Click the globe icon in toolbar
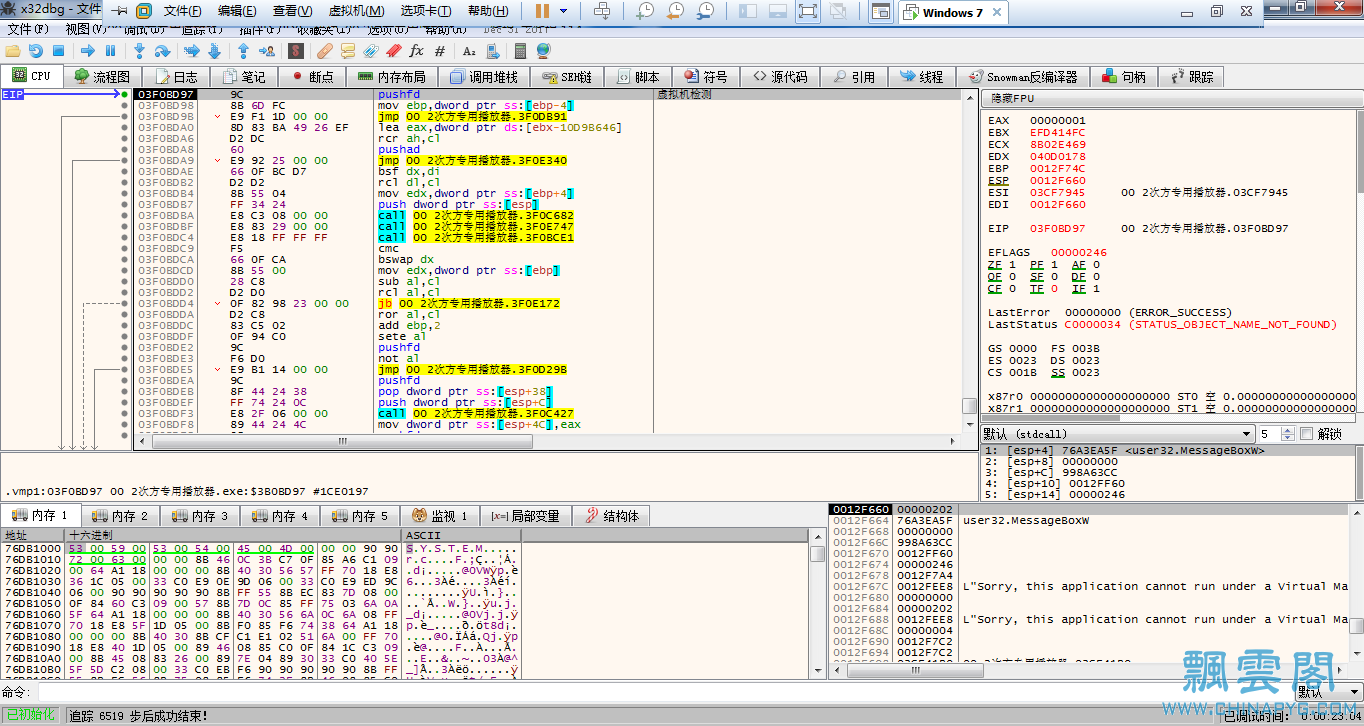This screenshot has width=1364, height=726. point(543,50)
